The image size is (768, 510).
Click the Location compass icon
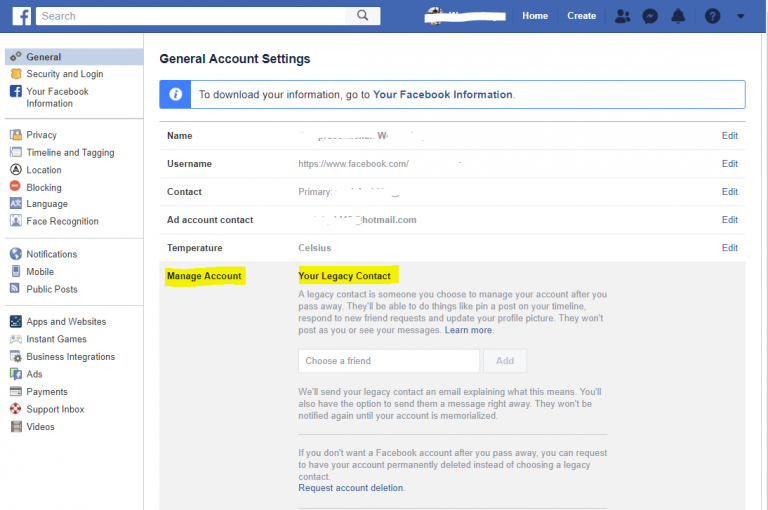16,170
